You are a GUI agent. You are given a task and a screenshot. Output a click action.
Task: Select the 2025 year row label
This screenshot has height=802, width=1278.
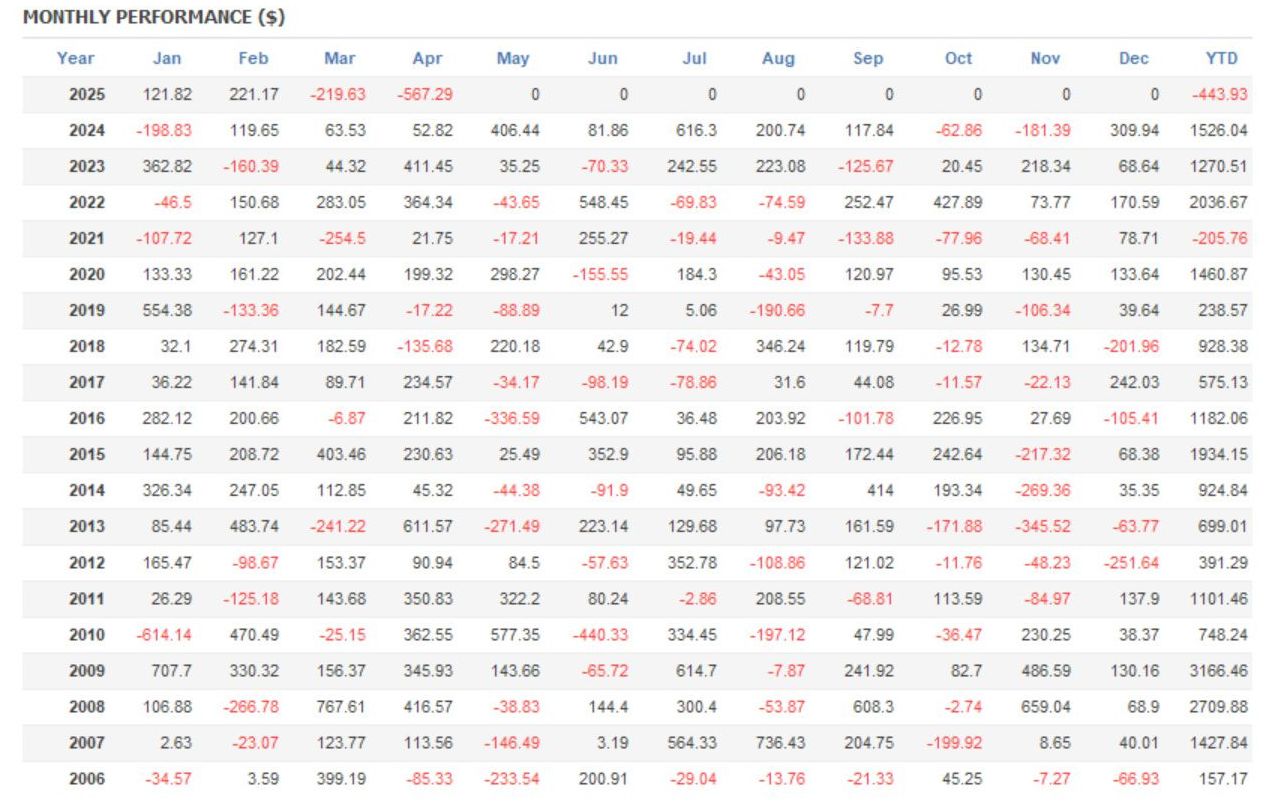[87, 94]
